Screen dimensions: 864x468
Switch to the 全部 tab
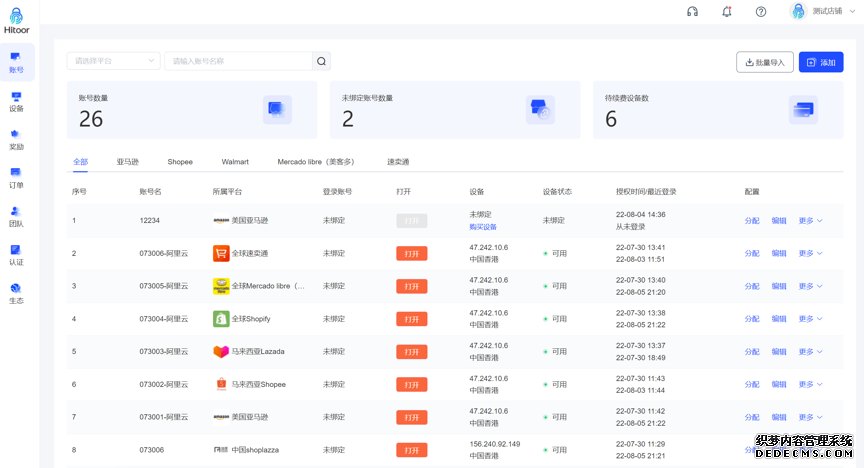coord(80,162)
